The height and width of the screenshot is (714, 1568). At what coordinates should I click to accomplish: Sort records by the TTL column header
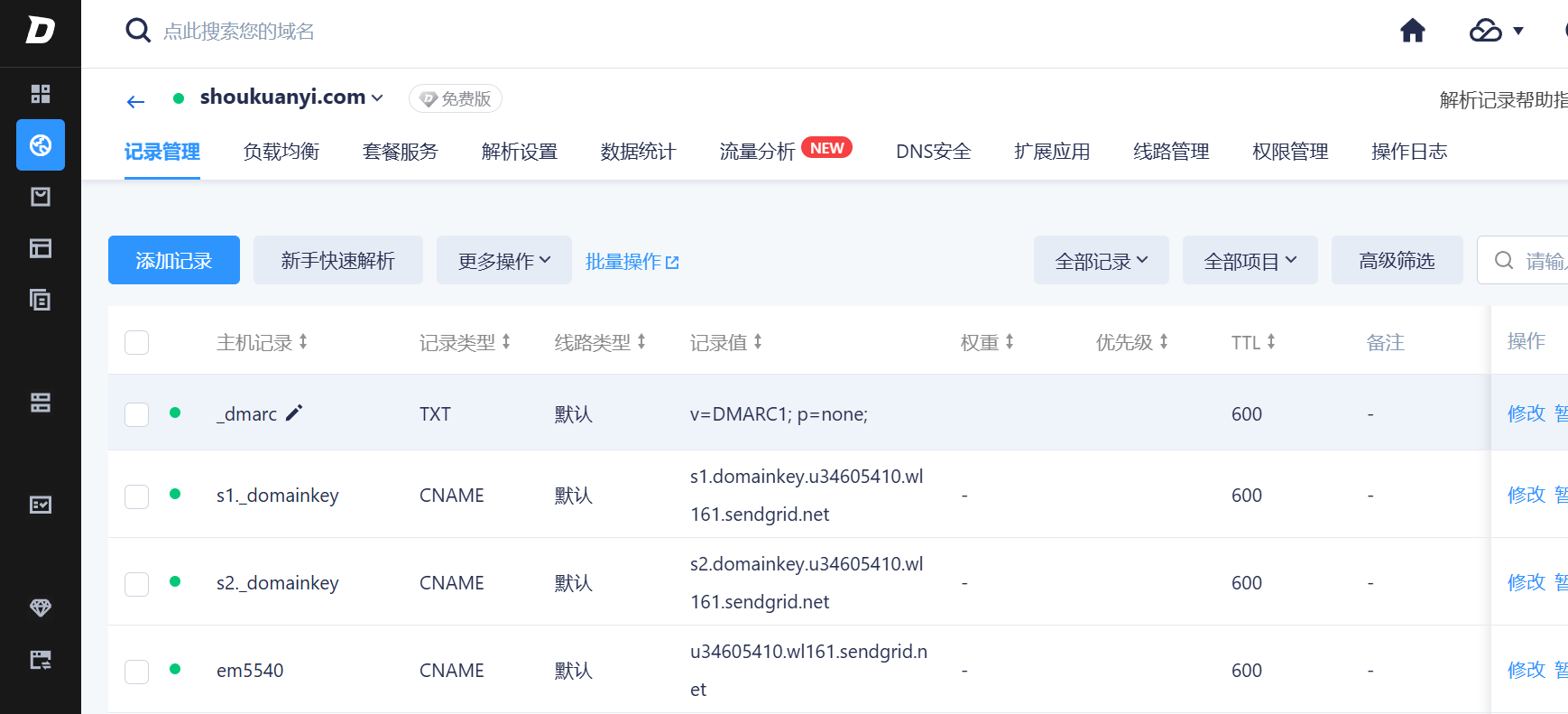[x=1253, y=342]
